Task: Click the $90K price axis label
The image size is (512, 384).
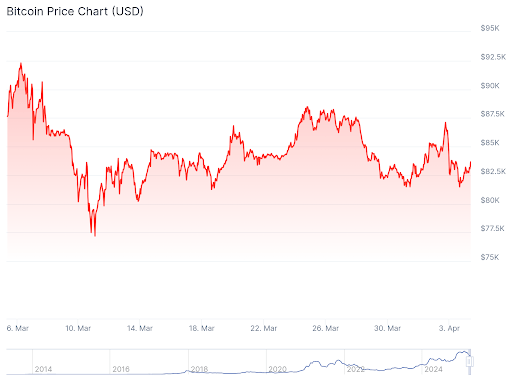Action: pos(490,86)
